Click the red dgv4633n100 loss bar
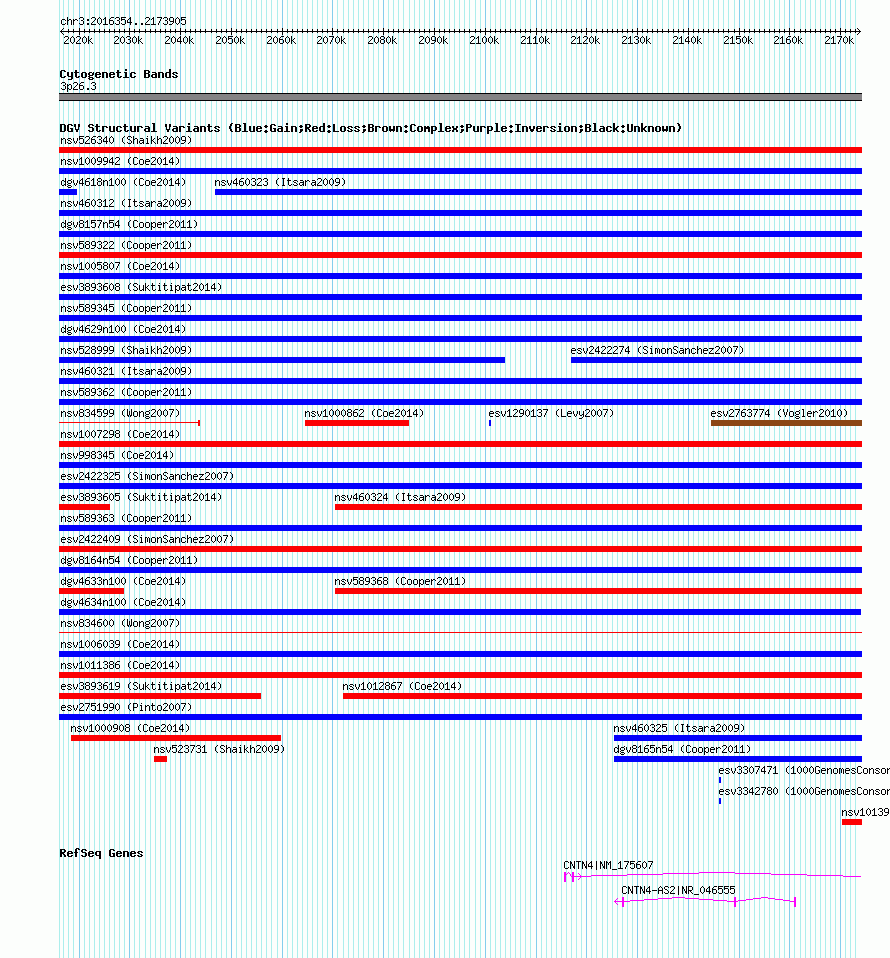Image resolution: width=890 pixels, height=958 pixels. coord(92,591)
